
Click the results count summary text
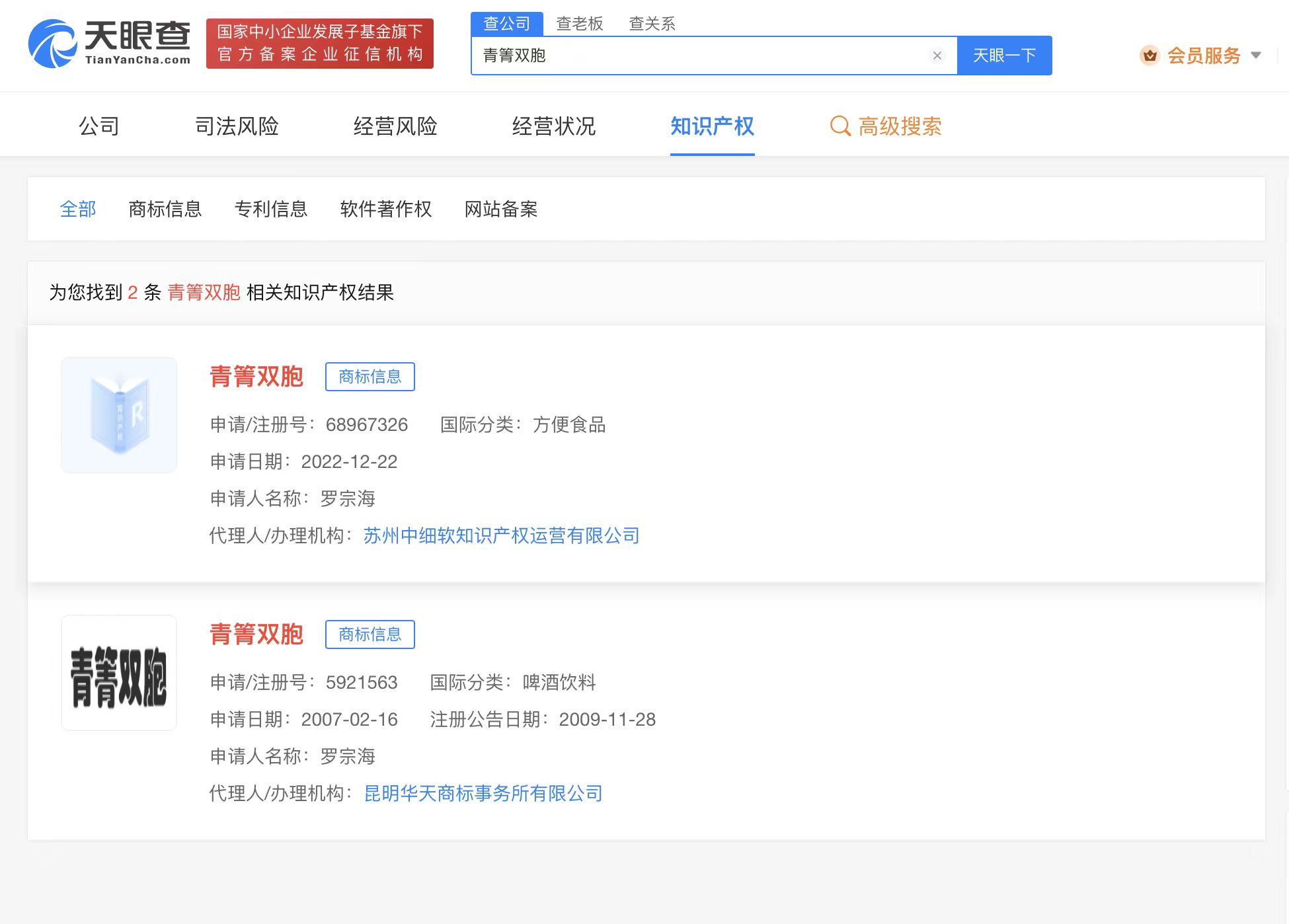pyautogui.click(x=221, y=292)
